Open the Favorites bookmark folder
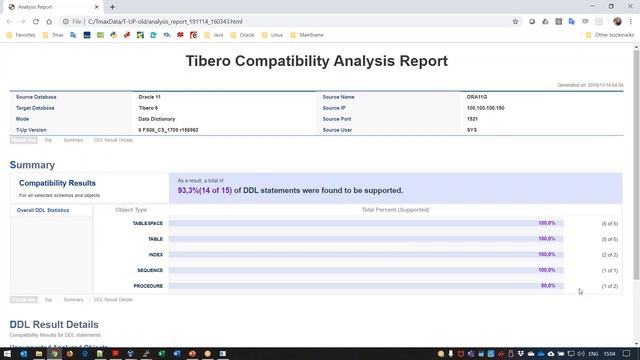Screen dimensions: 640x360 21,35
